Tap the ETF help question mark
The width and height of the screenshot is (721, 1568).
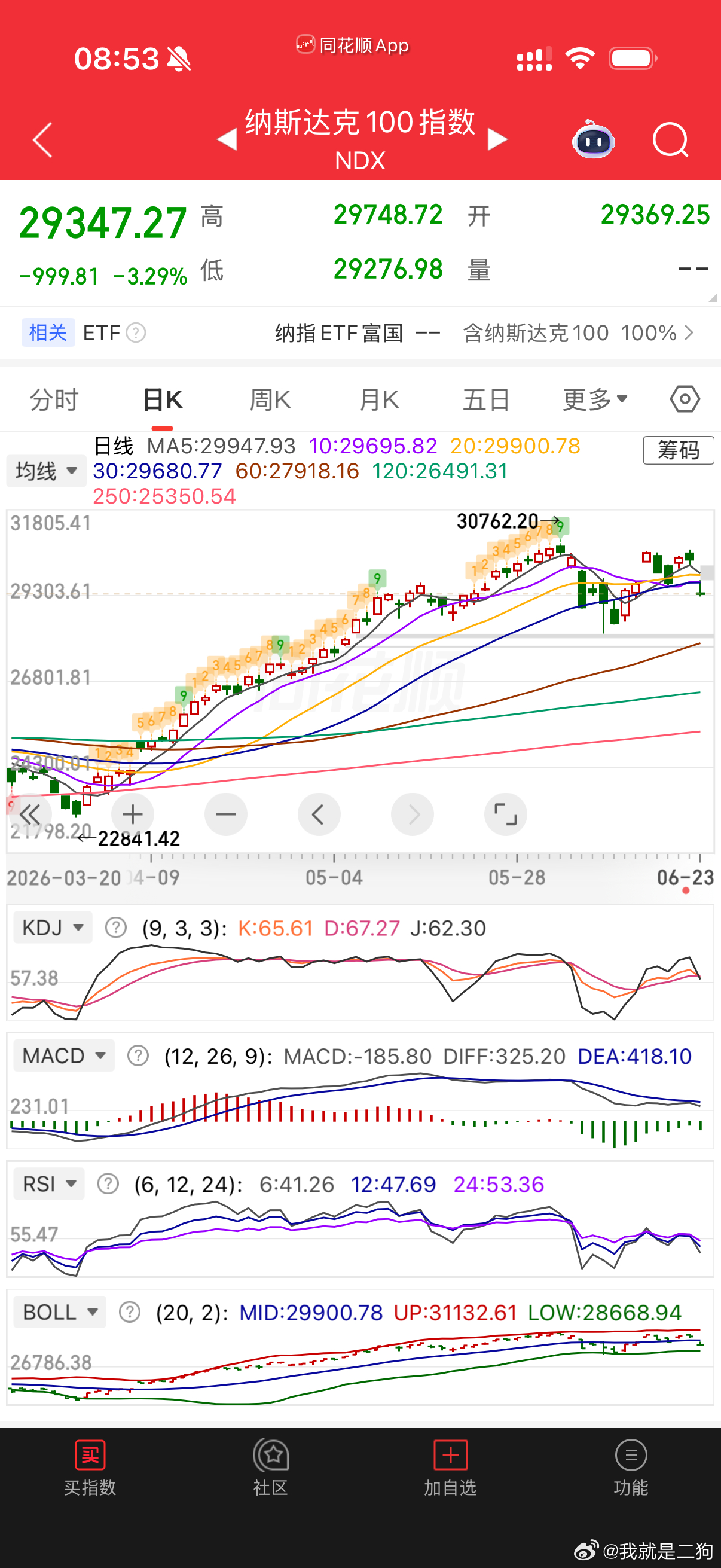(136, 333)
